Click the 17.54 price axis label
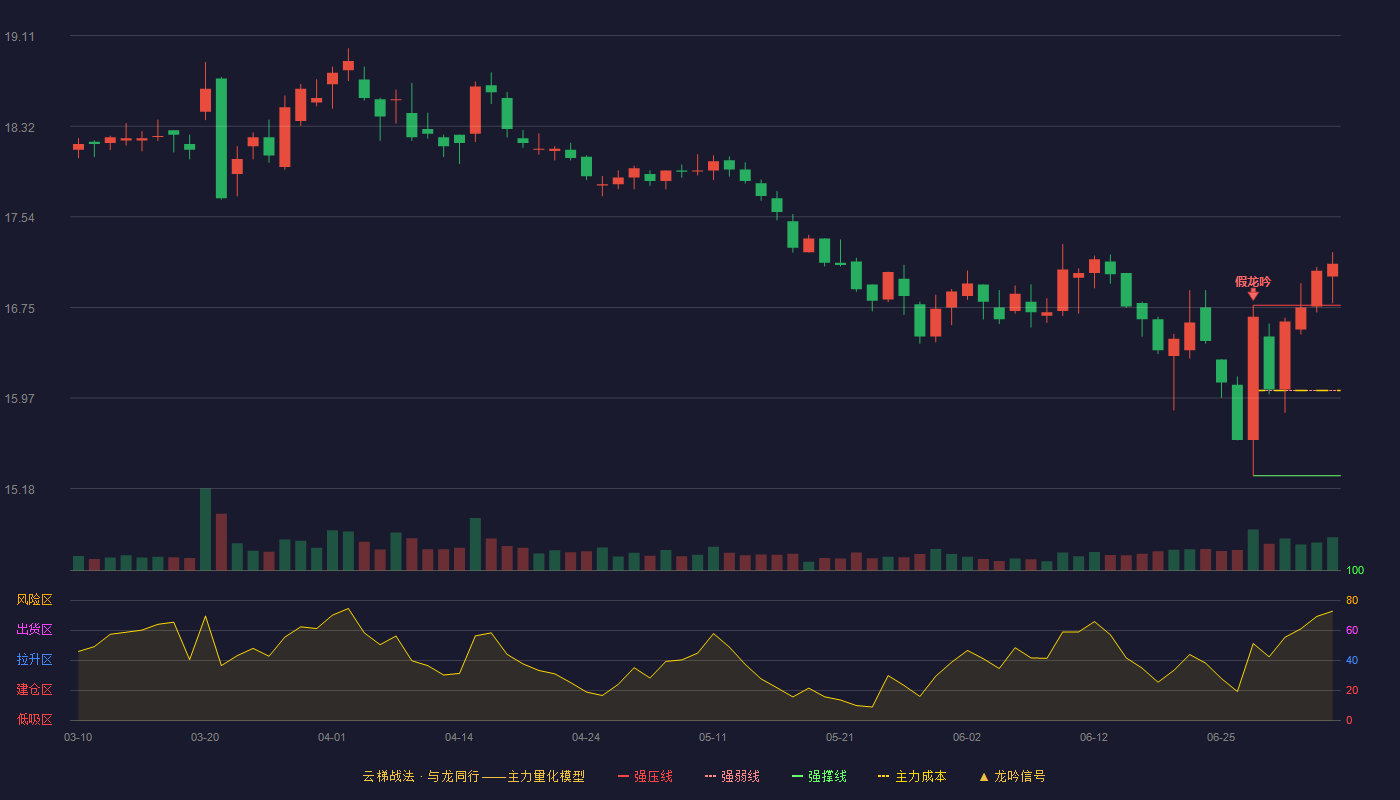The image size is (1400, 800). tap(19, 218)
